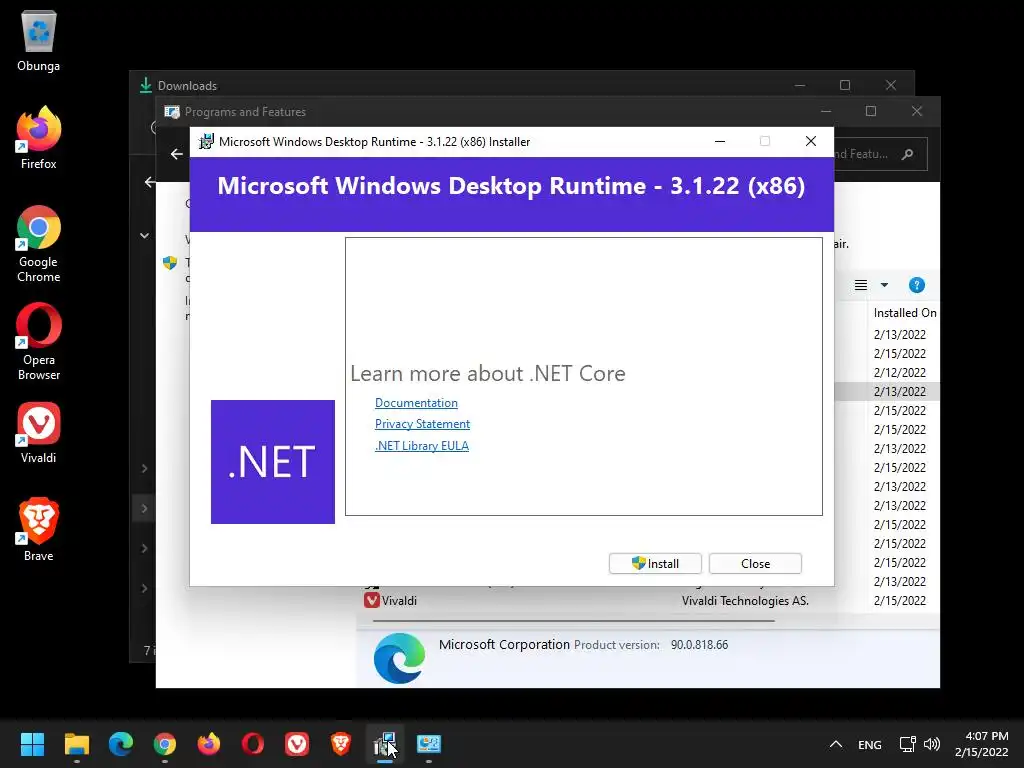
Task: Close the Programs and Features window
Action: click(x=917, y=111)
